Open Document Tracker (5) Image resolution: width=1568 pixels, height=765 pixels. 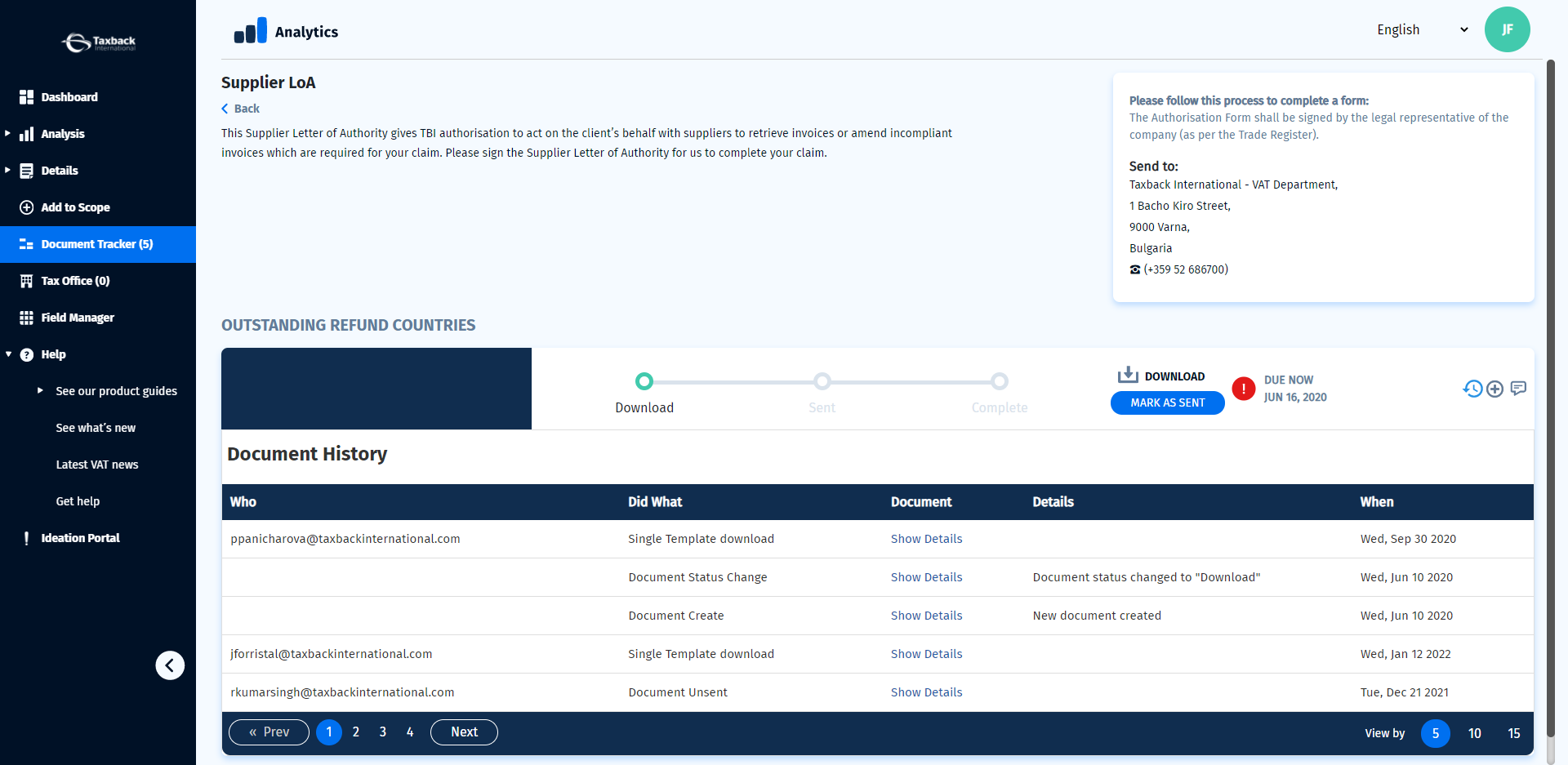(x=98, y=244)
